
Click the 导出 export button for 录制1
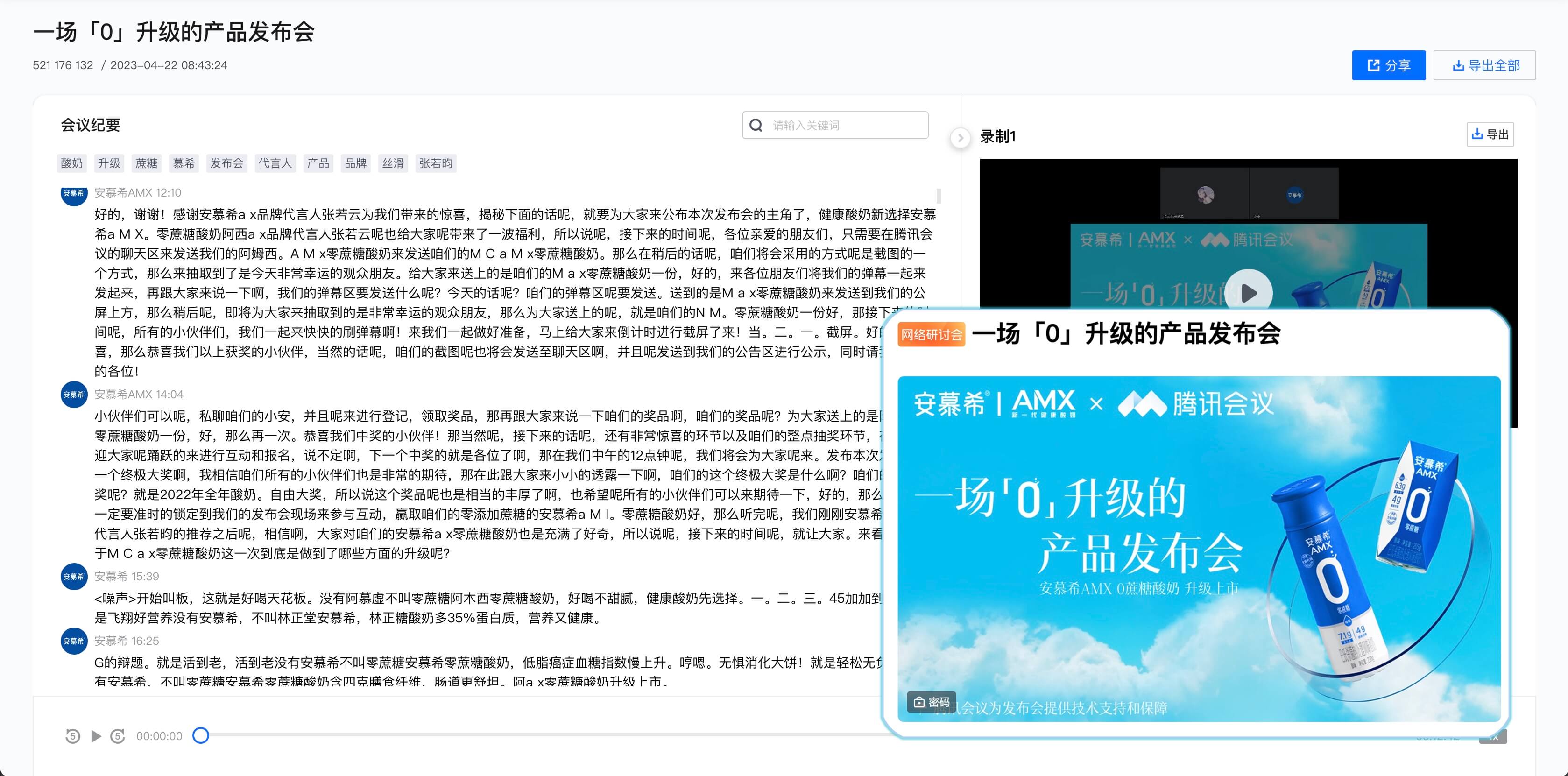point(1490,134)
